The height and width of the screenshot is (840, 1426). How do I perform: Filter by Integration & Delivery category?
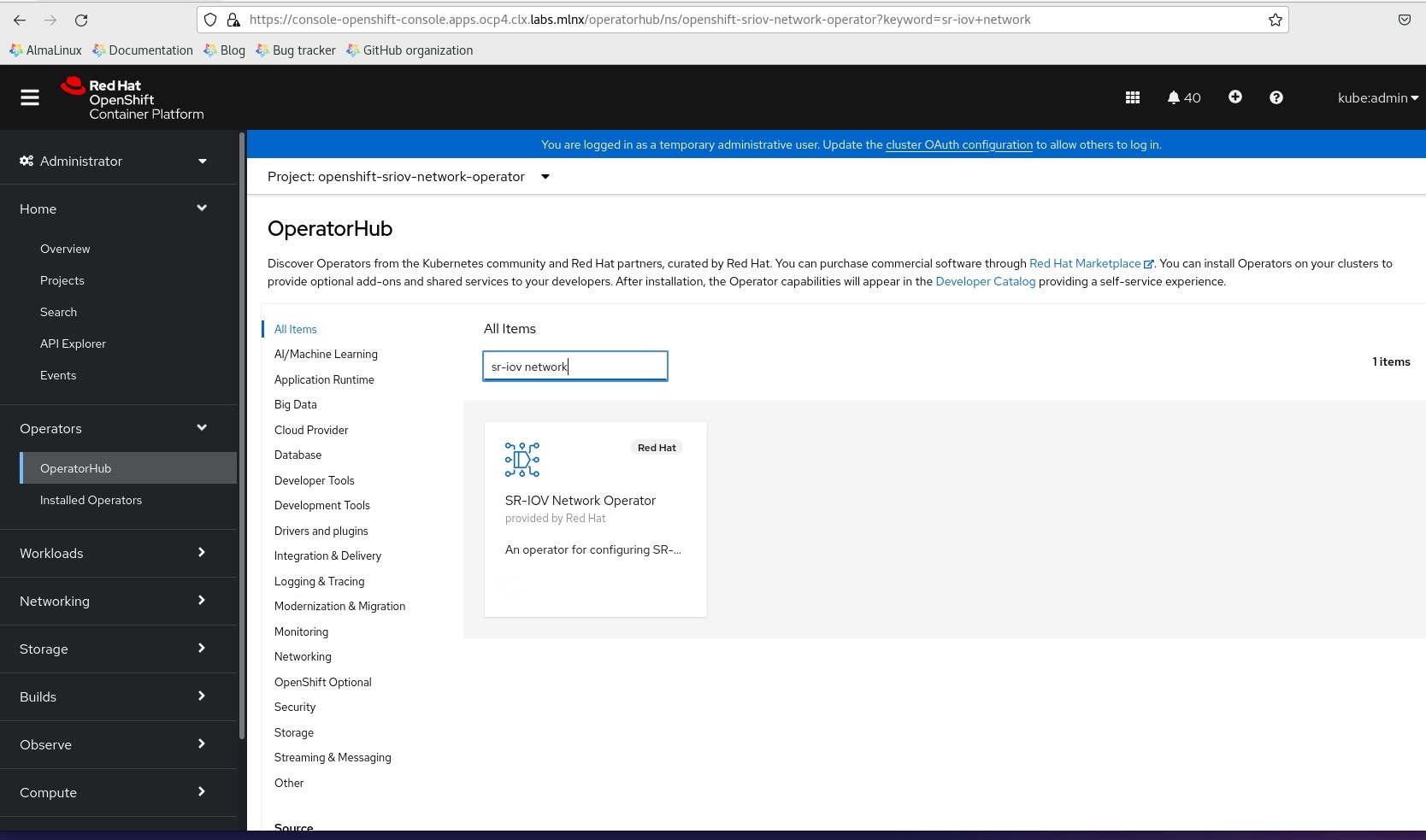327,555
